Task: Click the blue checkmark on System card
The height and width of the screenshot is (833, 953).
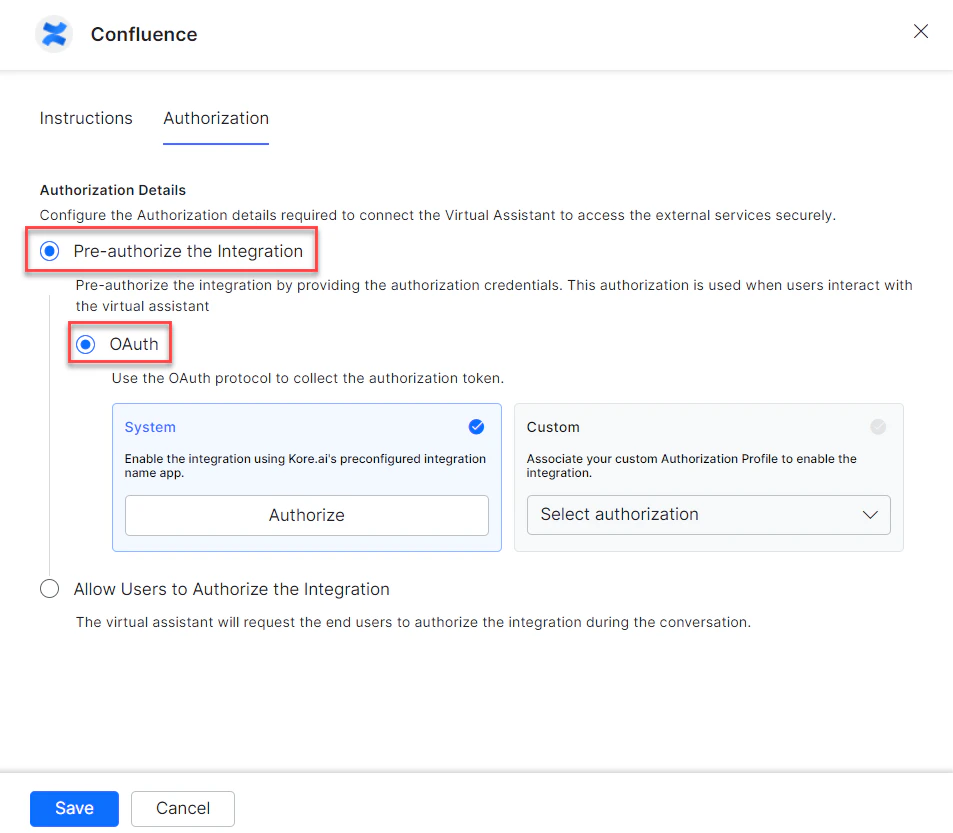Action: pos(477,427)
